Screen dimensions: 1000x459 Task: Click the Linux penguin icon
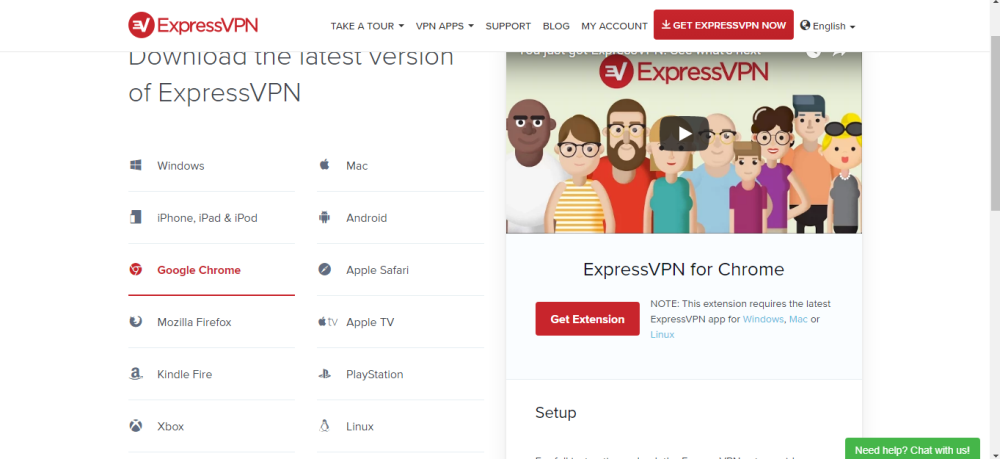[324, 426]
